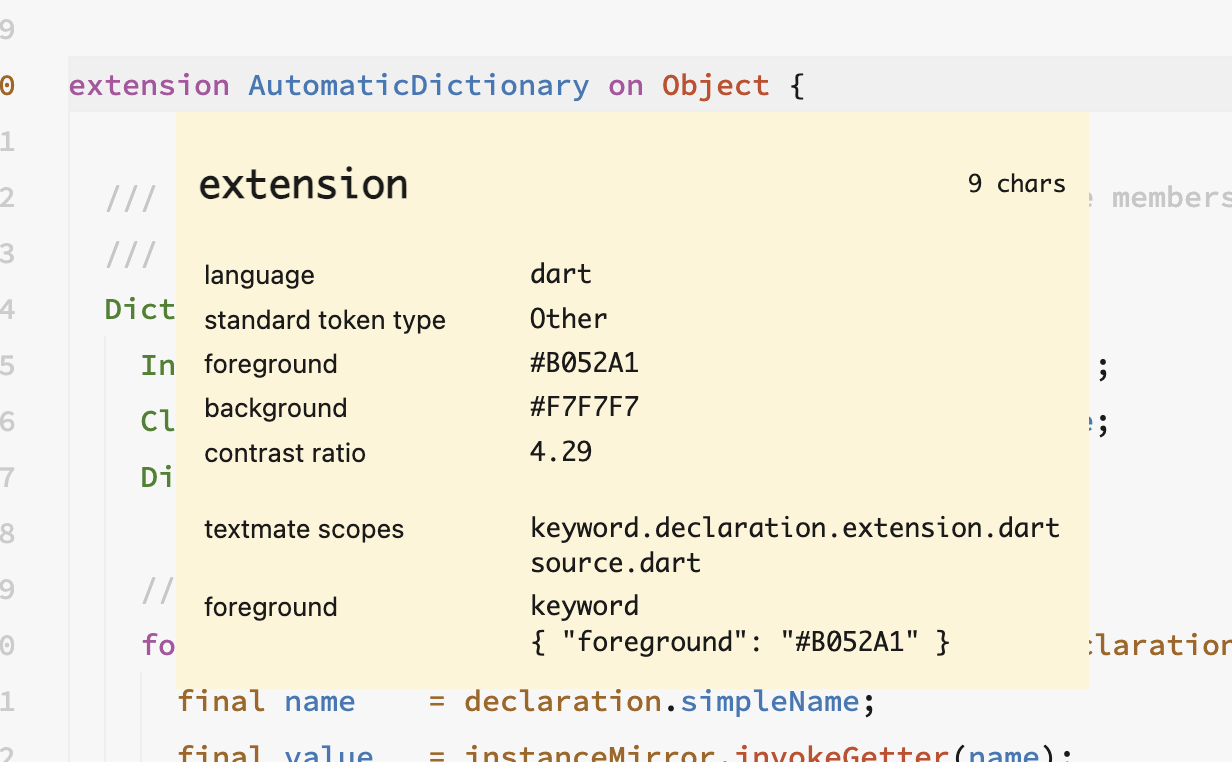Click the 9 chars label in the tooltip

tap(1016, 183)
